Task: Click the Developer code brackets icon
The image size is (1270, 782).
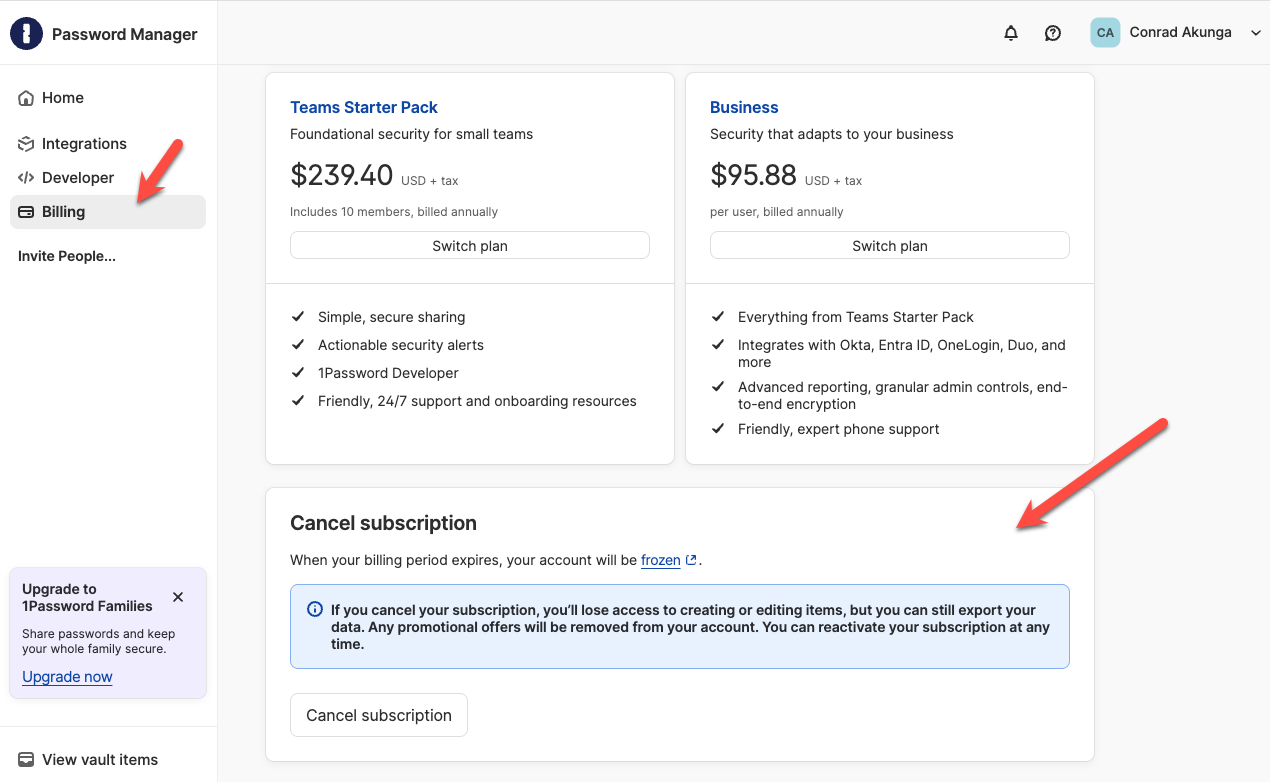Action: (x=26, y=178)
